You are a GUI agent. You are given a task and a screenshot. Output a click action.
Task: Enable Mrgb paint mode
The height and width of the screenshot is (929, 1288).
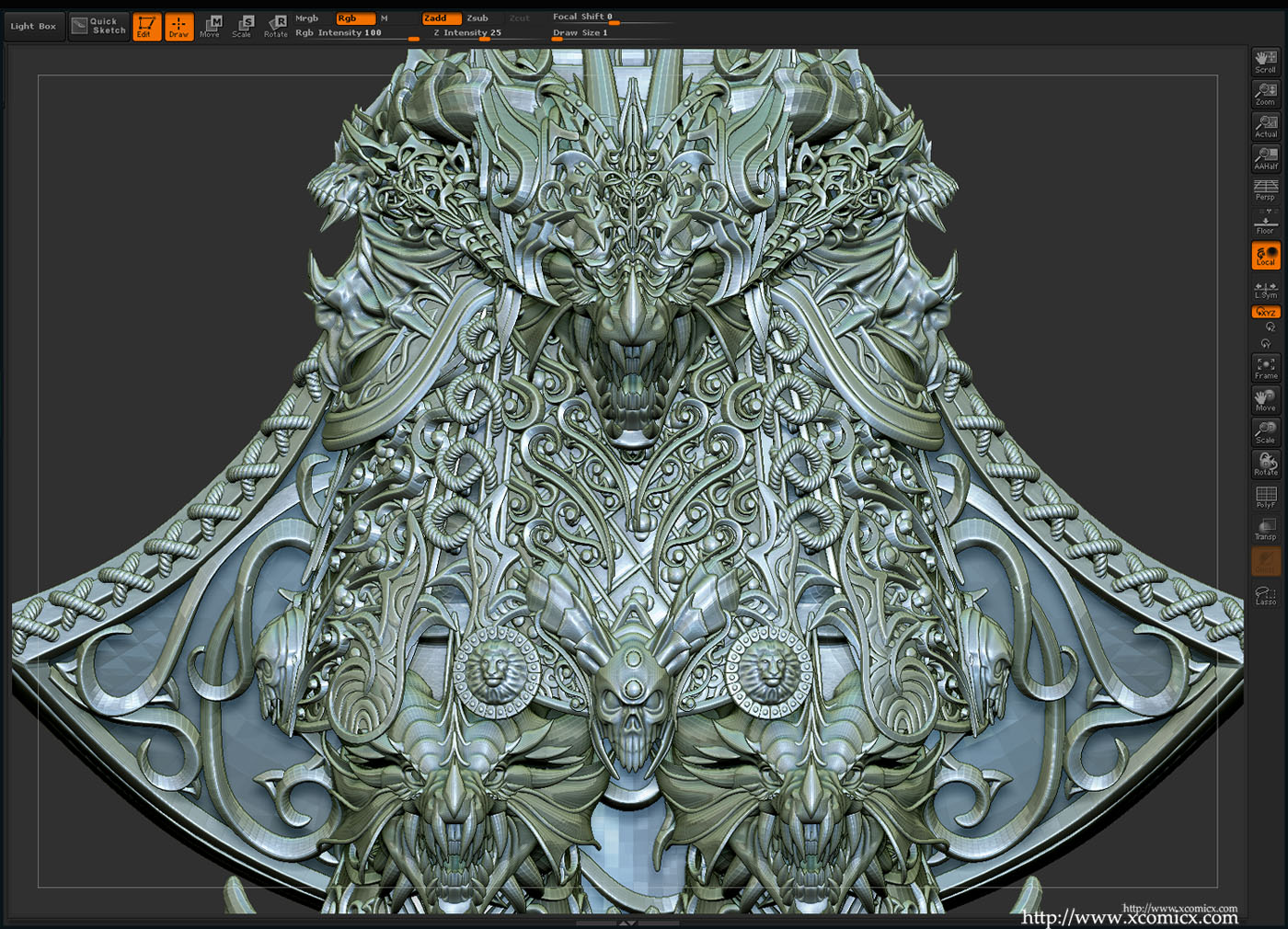[307, 18]
